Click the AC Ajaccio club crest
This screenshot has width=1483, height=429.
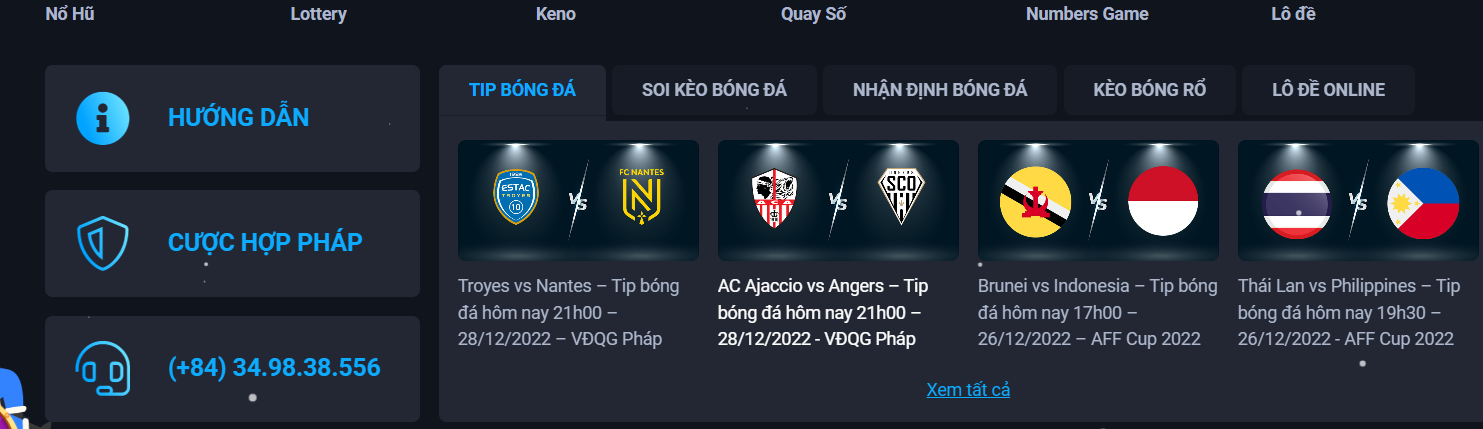click(774, 197)
